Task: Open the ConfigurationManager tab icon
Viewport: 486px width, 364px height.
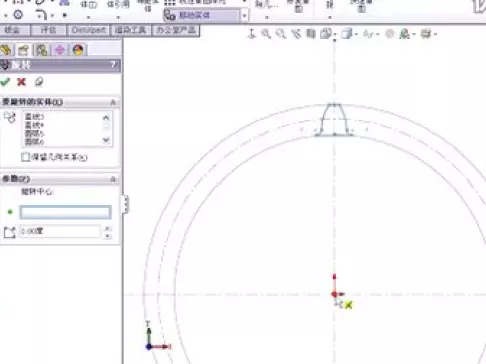Action: click(x=42, y=50)
